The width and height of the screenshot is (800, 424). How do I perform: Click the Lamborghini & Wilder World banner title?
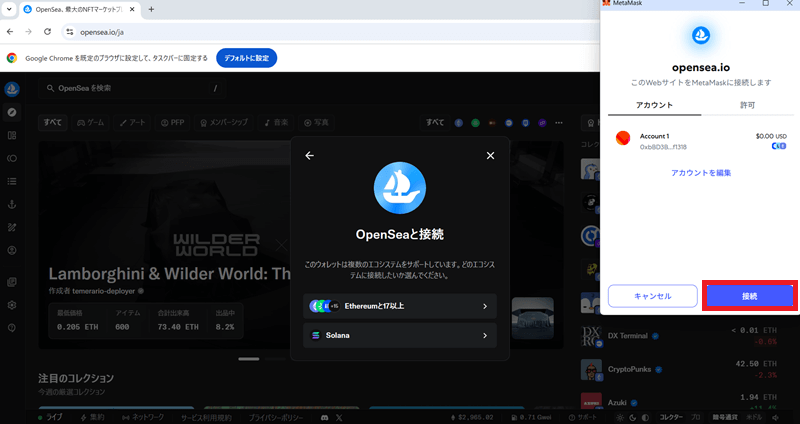(x=170, y=273)
